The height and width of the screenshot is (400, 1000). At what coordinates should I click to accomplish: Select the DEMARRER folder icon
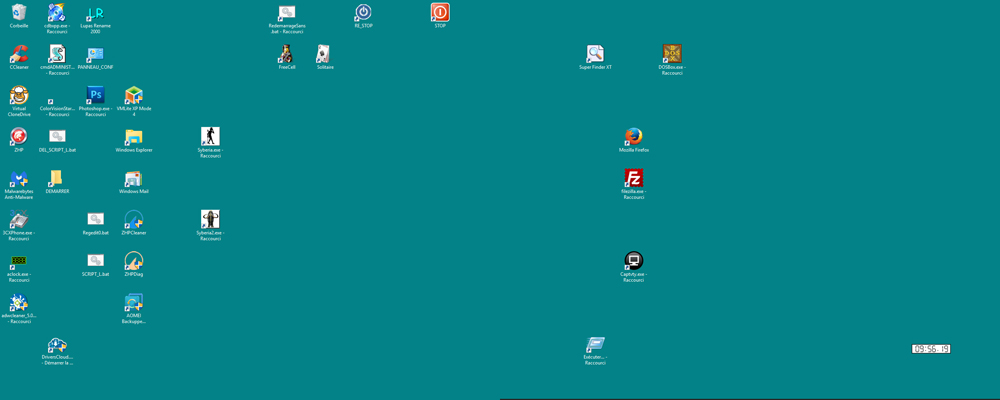coord(57,178)
